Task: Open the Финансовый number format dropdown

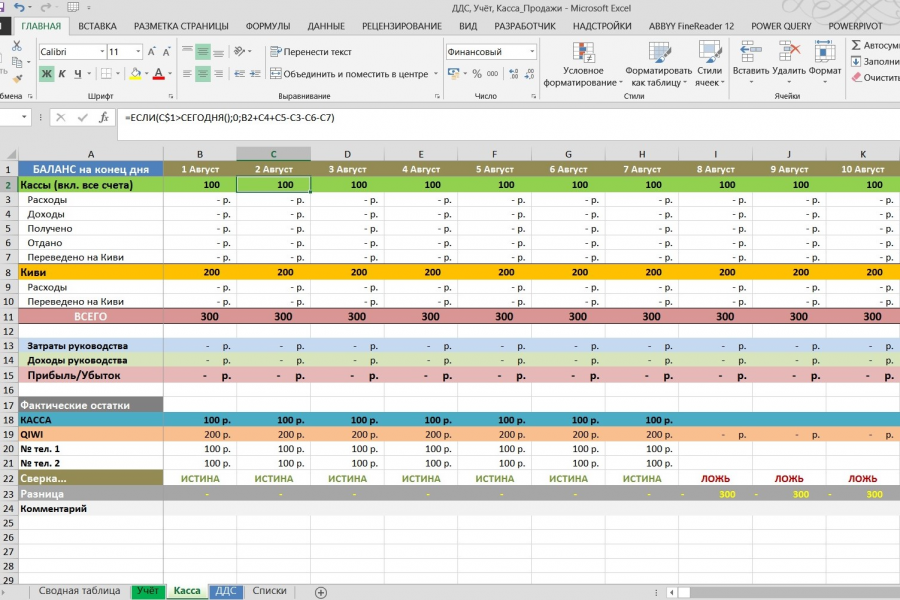Action: tap(532, 52)
